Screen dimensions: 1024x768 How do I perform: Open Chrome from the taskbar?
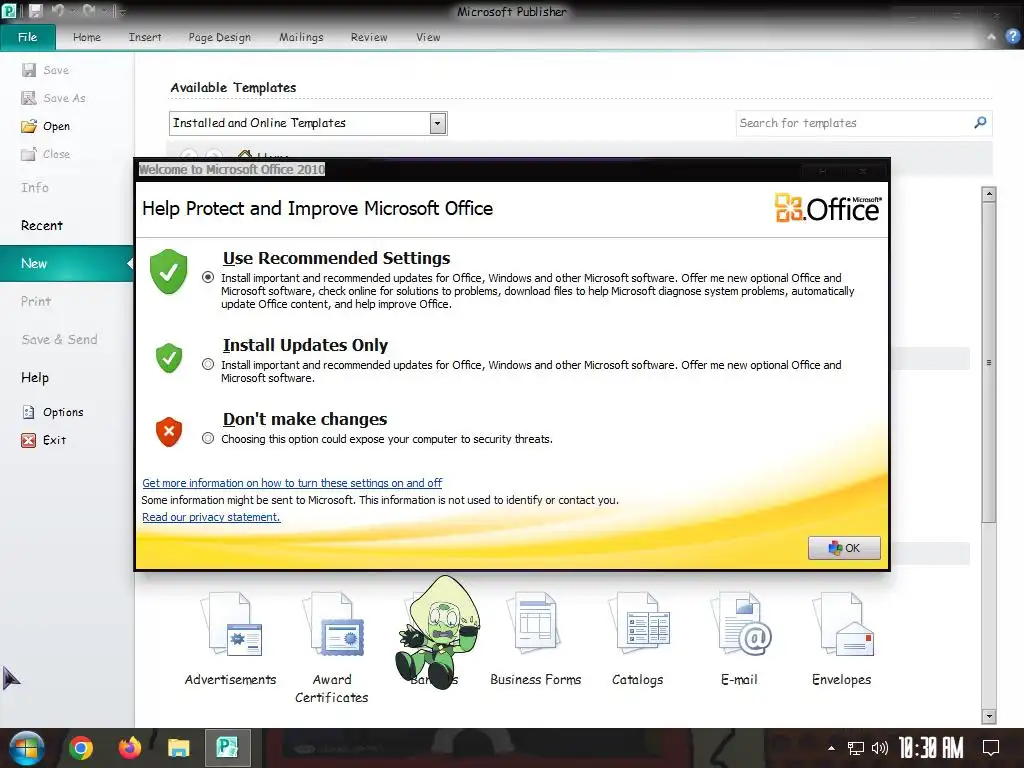81,748
